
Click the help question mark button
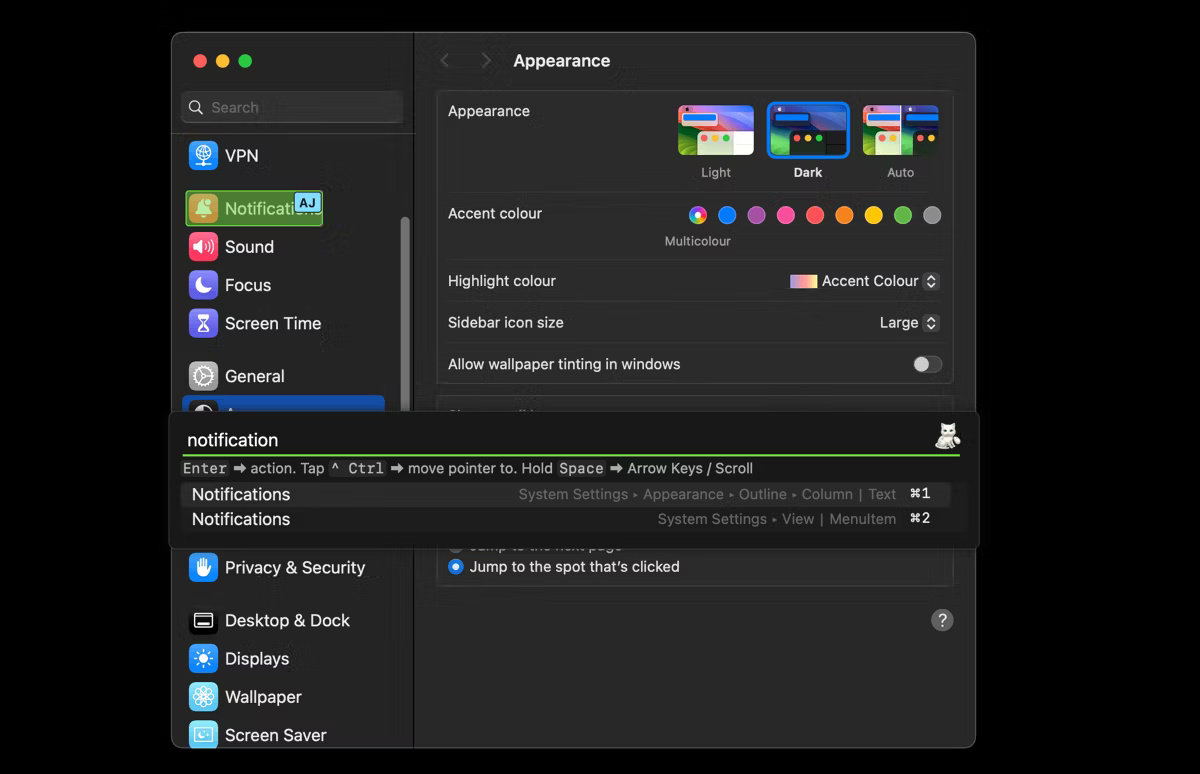click(x=941, y=620)
